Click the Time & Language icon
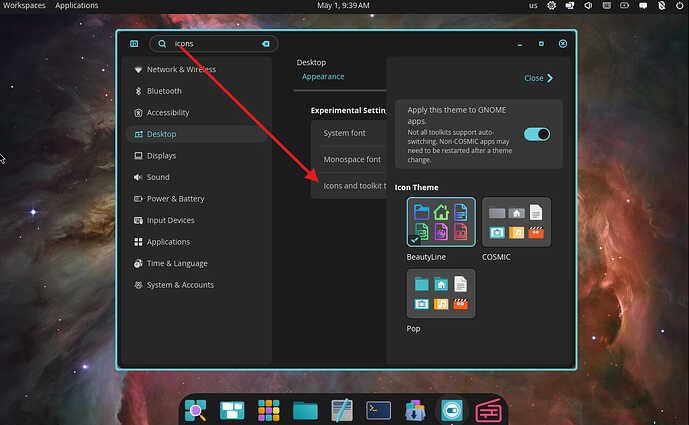Image resolution: width=689 pixels, height=425 pixels. click(138, 263)
